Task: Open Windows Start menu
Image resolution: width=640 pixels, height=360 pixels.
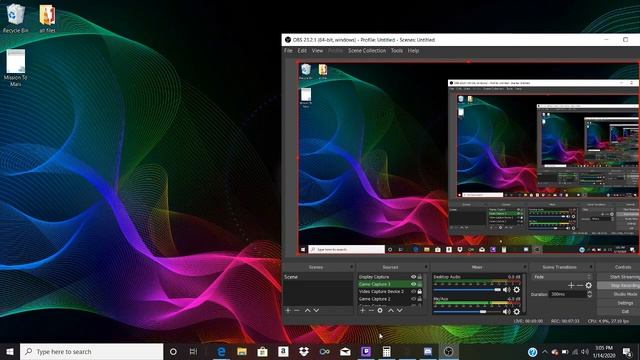Action: 10,351
